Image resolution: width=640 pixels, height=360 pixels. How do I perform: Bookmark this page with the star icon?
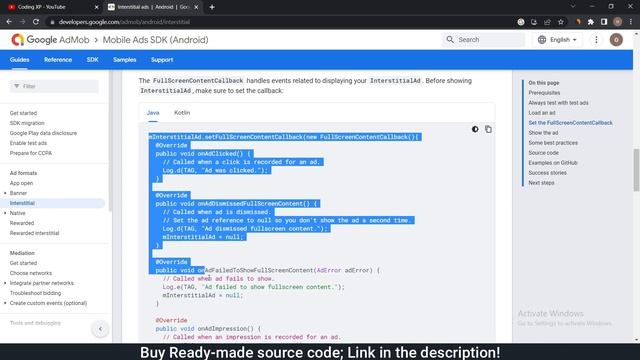pyautogui.click(x=561, y=22)
